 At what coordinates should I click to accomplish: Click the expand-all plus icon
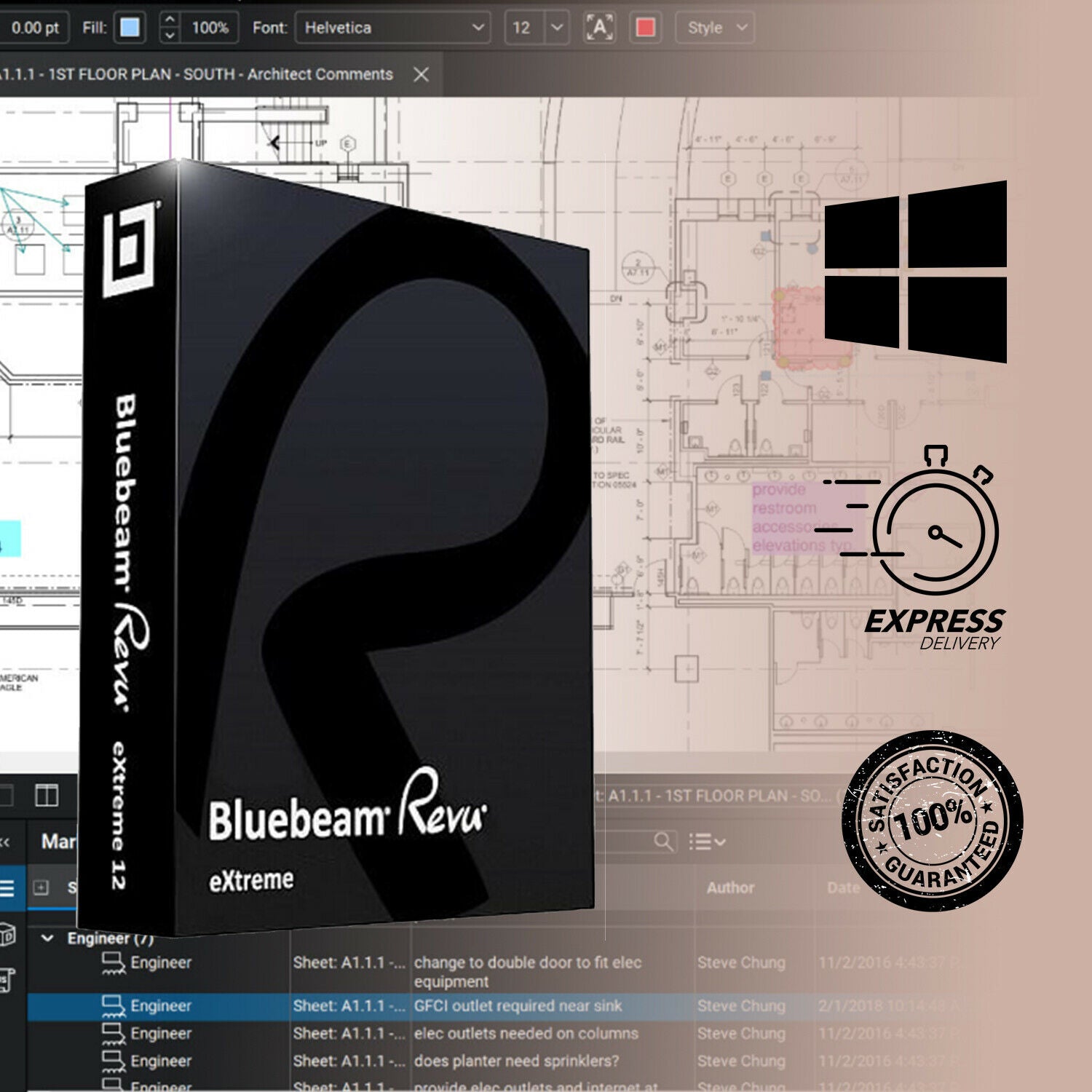41,887
